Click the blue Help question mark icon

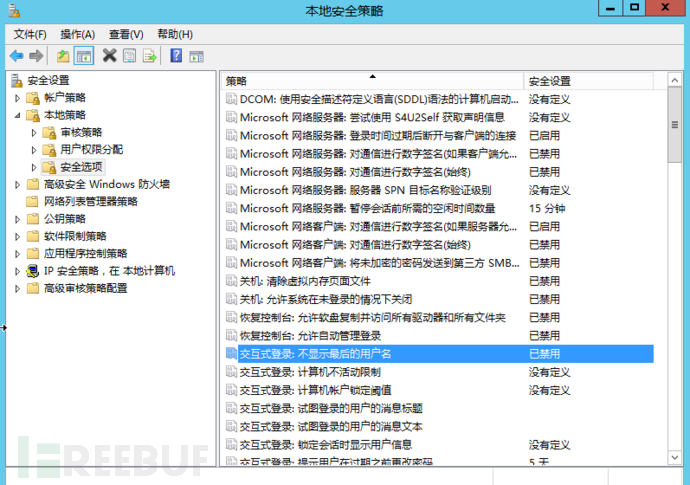(176, 56)
